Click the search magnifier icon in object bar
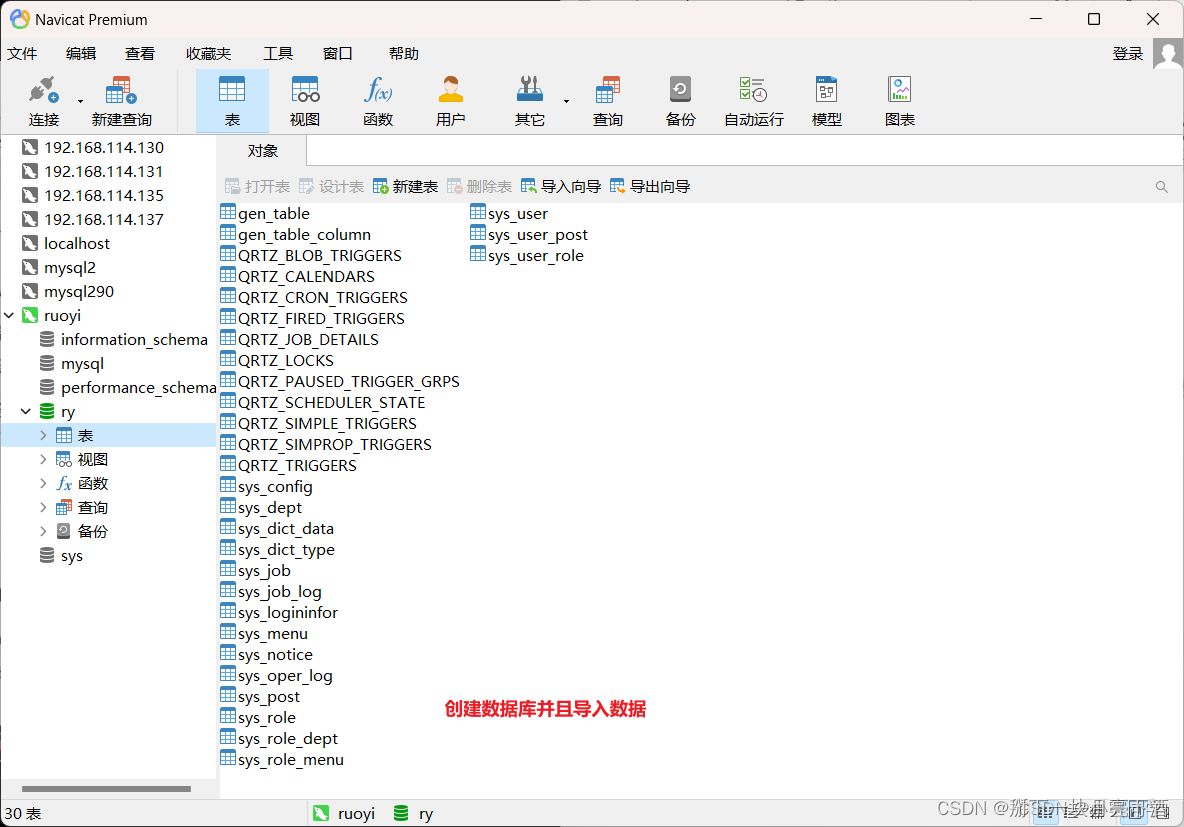The height and width of the screenshot is (827, 1184). click(x=1161, y=187)
